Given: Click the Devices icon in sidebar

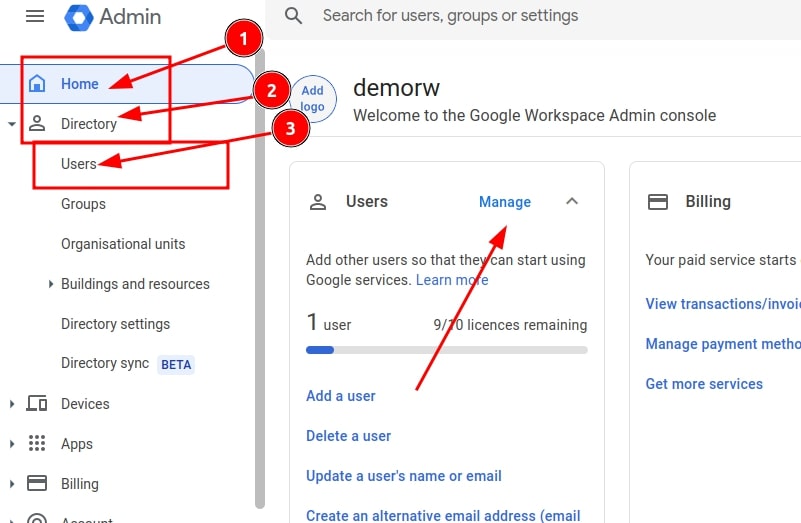Looking at the screenshot, I should point(37,403).
